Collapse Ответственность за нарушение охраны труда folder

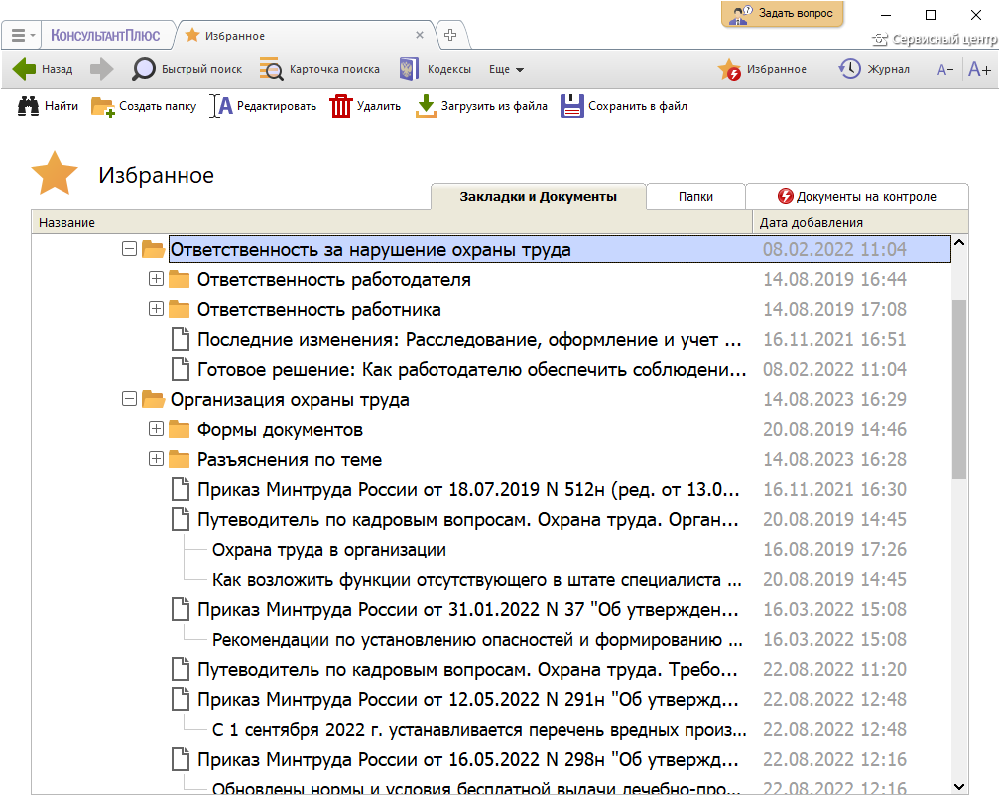click(x=129, y=249)
